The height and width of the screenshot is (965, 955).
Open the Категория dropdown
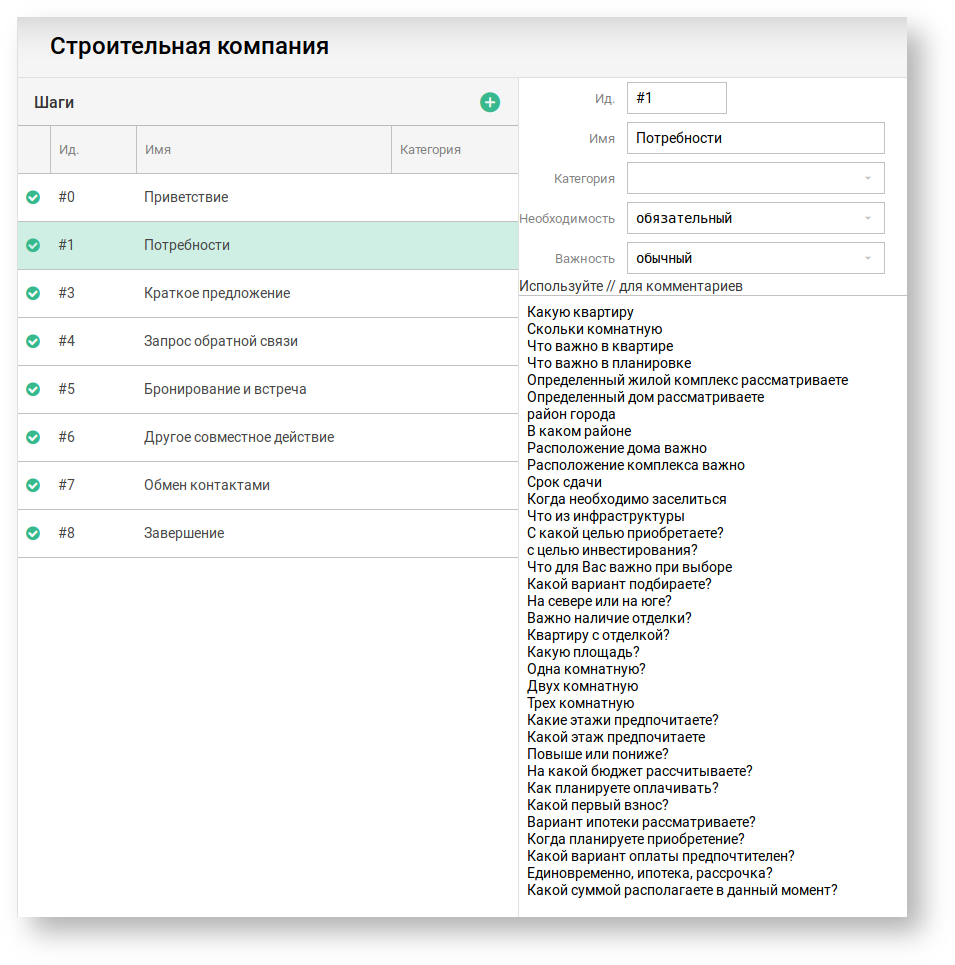[x=756, y=178]
